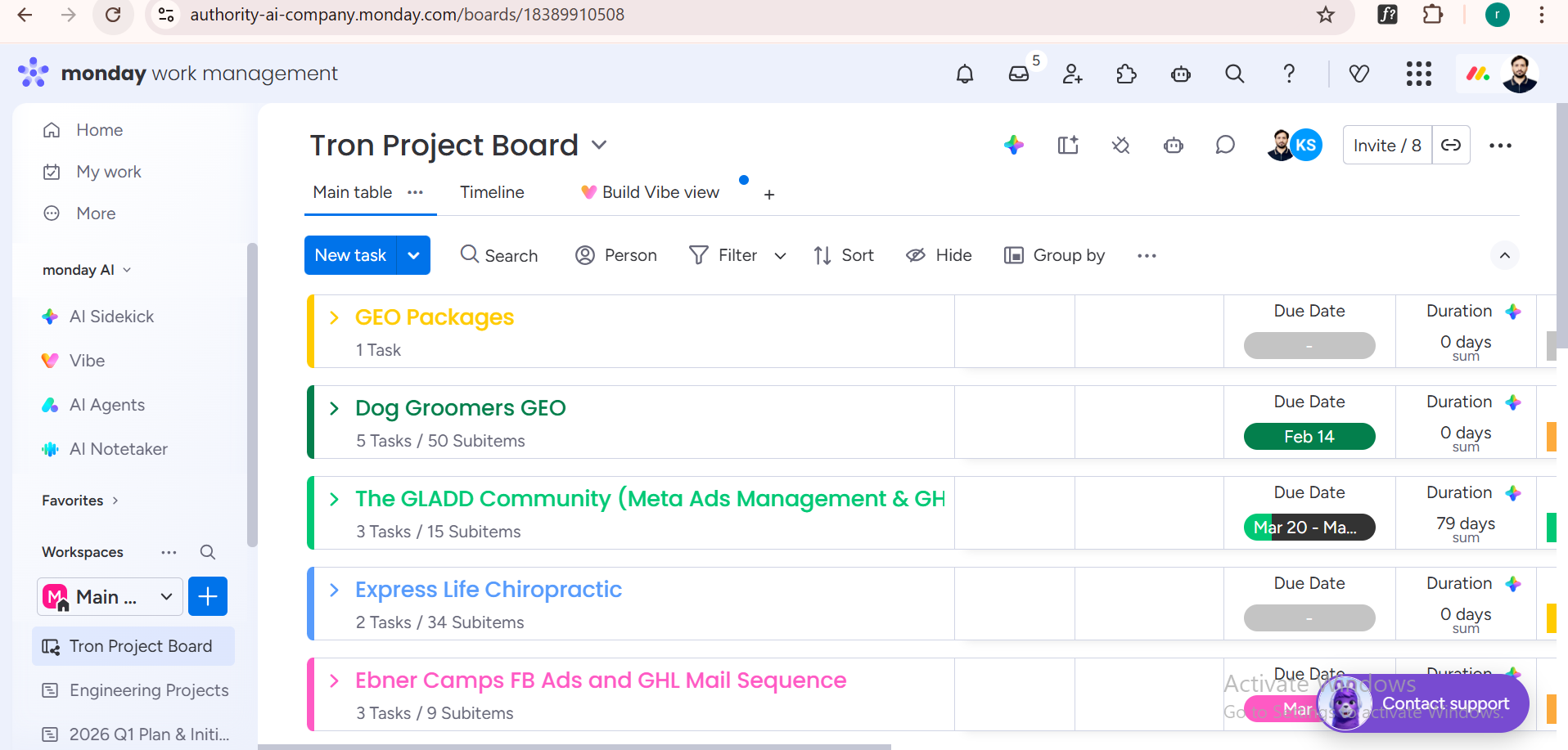Switch to the Timeline tab
The width and height of the screenshot is (1568, 750).
[492, 192]
